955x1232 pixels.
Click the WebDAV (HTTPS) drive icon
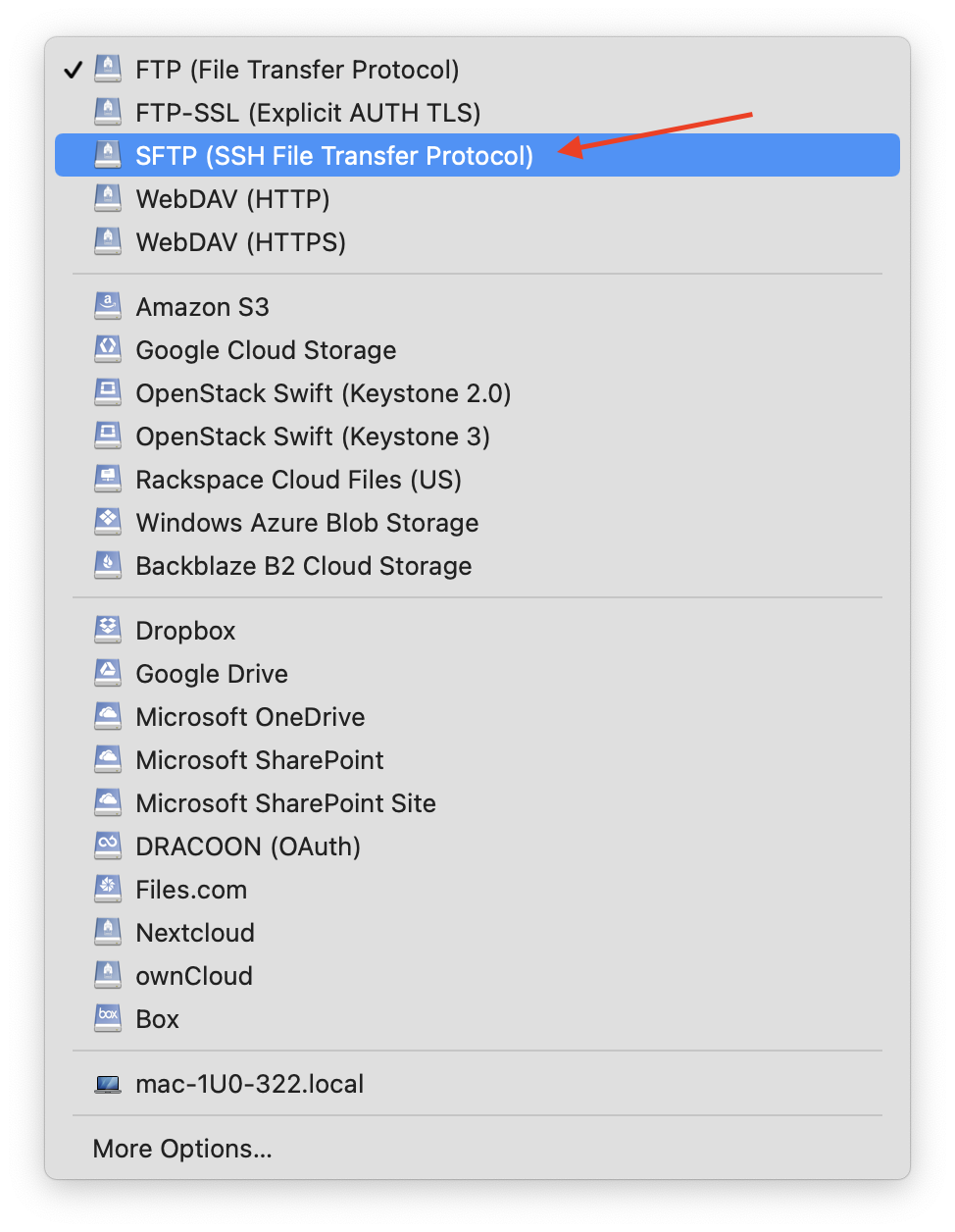pos(108,241)
